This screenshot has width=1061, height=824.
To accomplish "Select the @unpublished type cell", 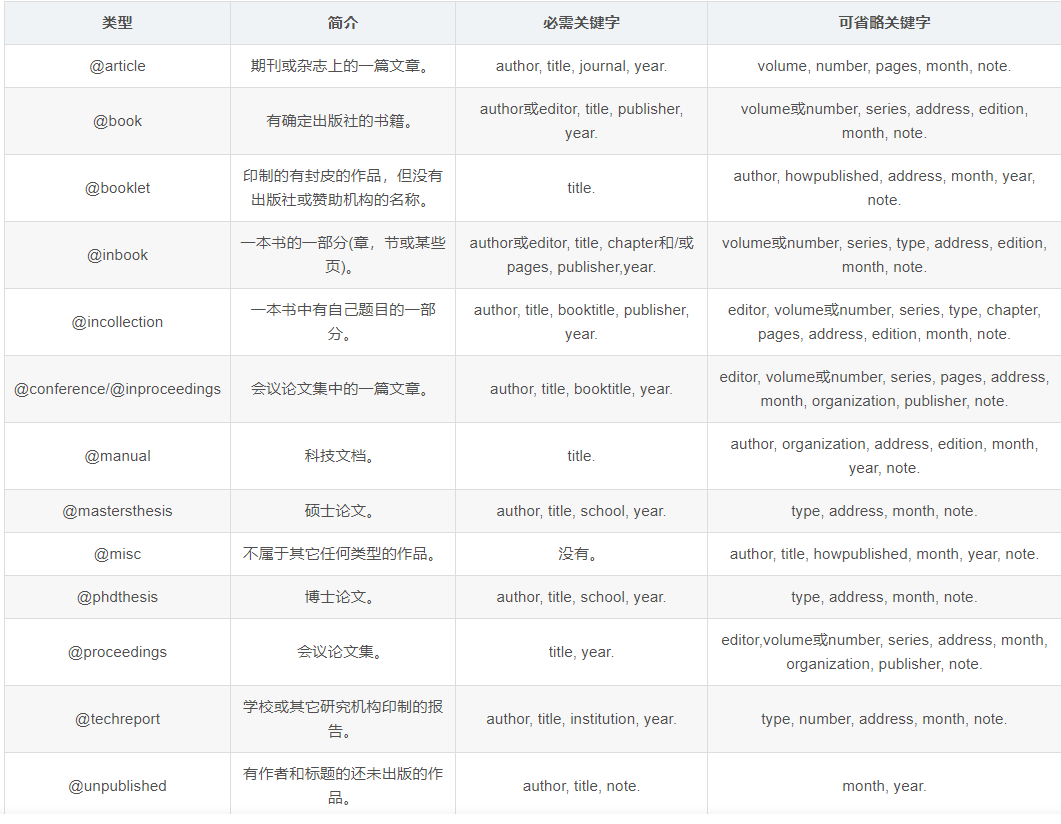I will (x=117, y=786).
